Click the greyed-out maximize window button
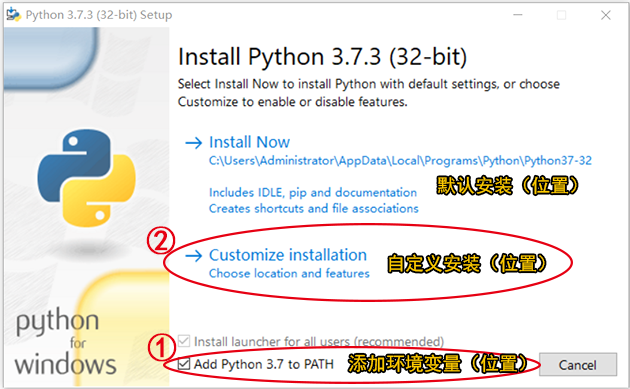The width and height of the screenshot is (630, 389). pyautogui.click(x=561, y=15)
